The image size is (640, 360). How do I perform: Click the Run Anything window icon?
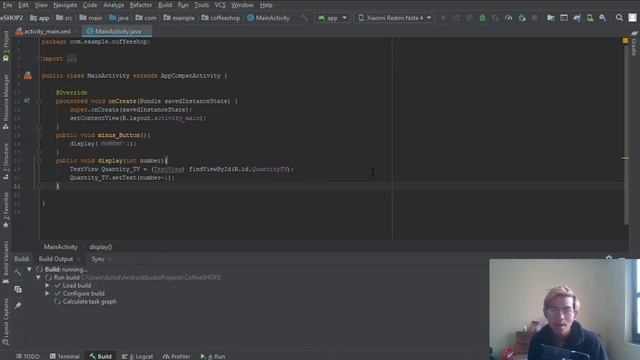point(564,18)
